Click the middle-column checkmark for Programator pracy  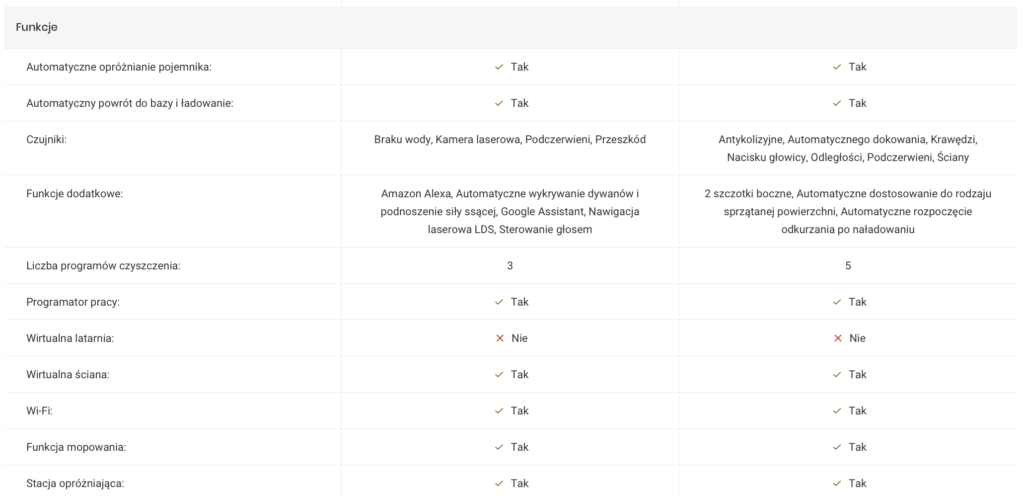(498, 302)
